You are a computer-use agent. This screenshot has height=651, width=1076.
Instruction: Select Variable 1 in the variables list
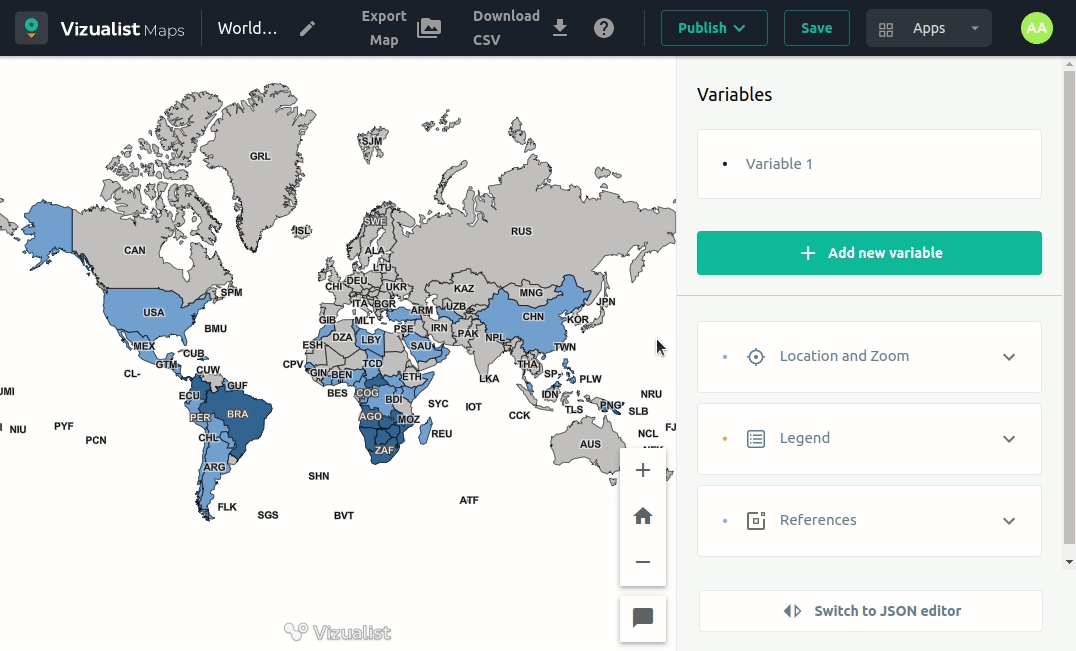tap(779, 164)
